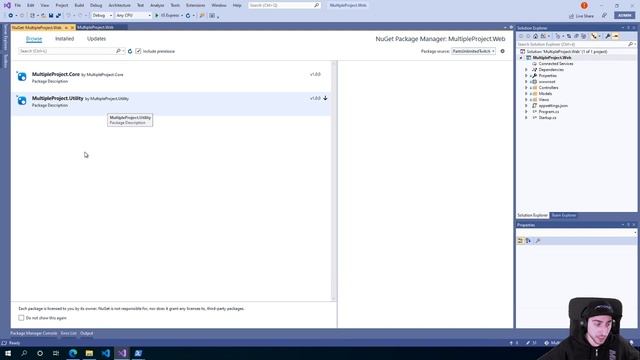Close the NuGet MultipleProject.Web tab

pos(72,27)
